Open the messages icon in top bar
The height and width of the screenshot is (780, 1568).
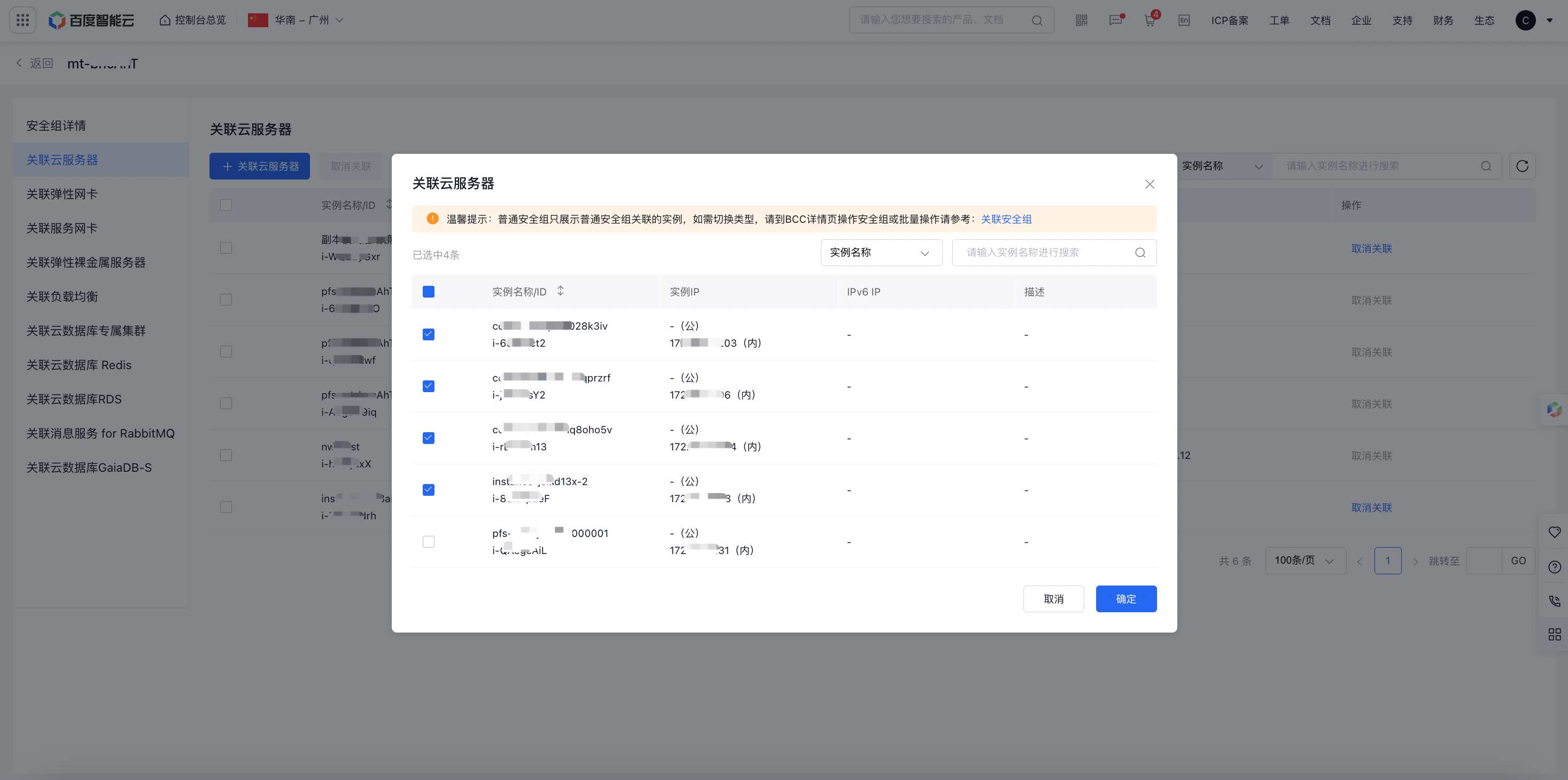pyautogui.click(x=1115, y=20)
